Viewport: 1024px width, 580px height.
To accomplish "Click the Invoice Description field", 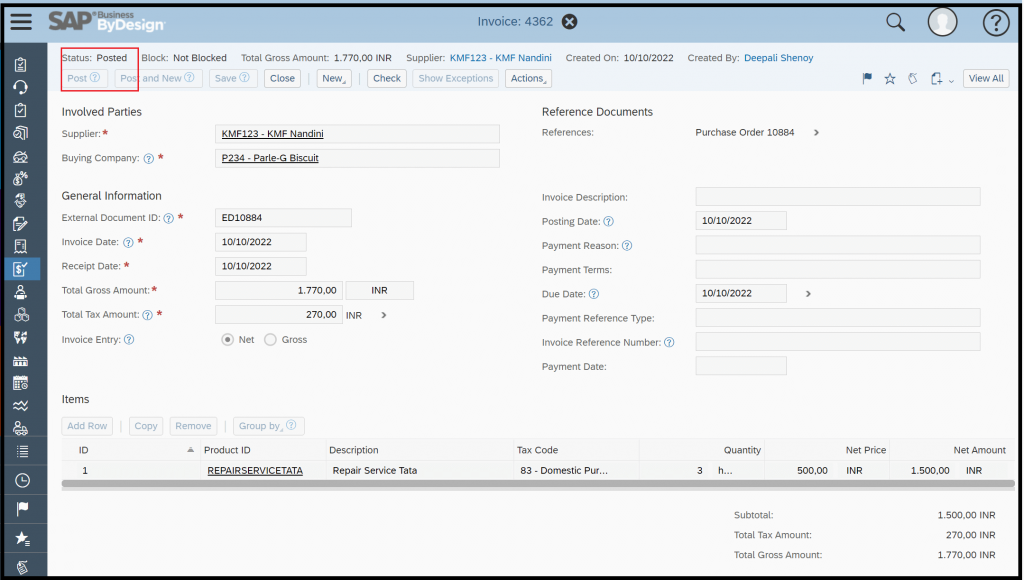I will pyautogui.click(x=838, y=197).
